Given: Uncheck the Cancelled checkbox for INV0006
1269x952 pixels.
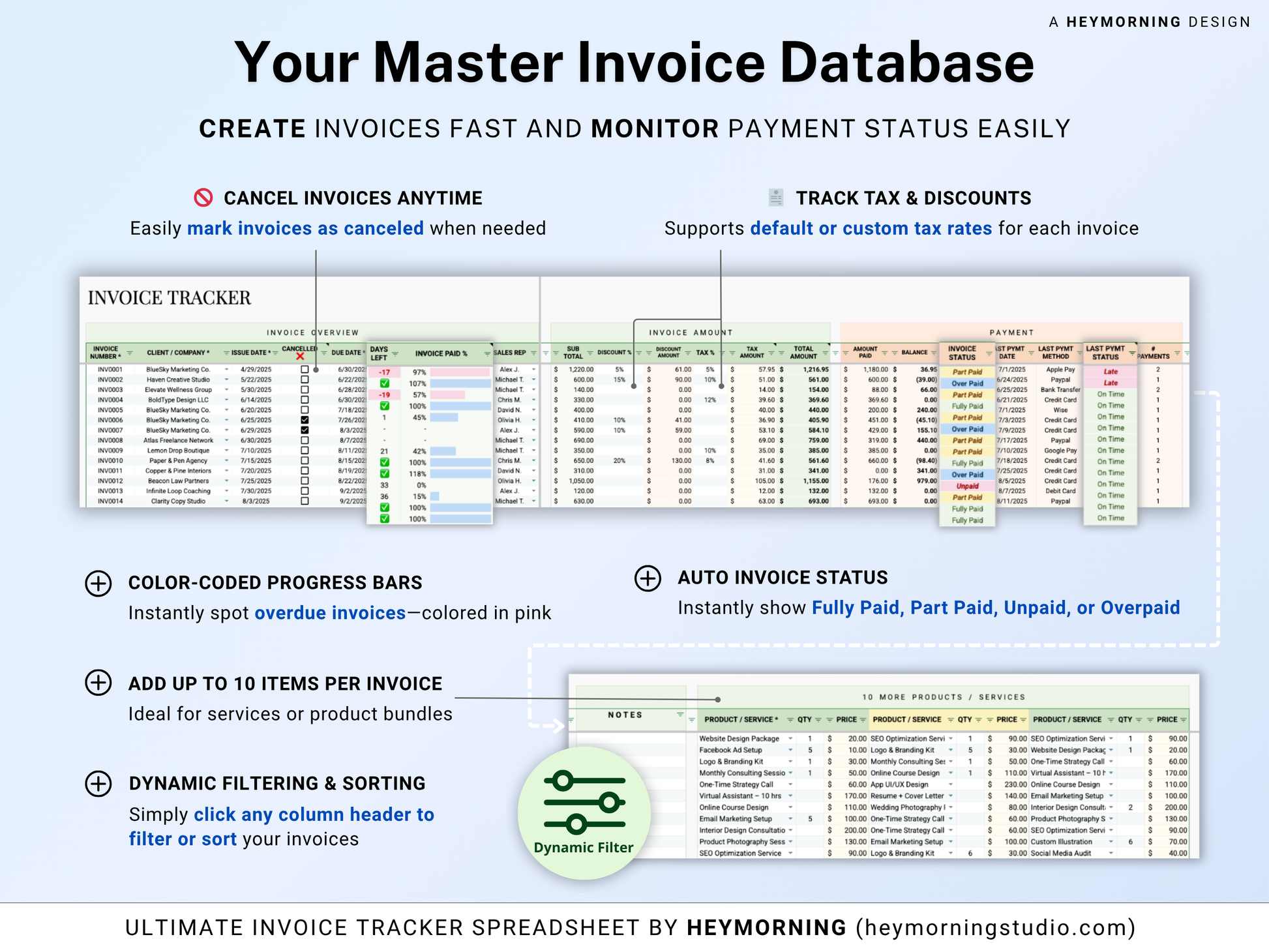Looking at the screenshot, I should click(x=305, y=420).
